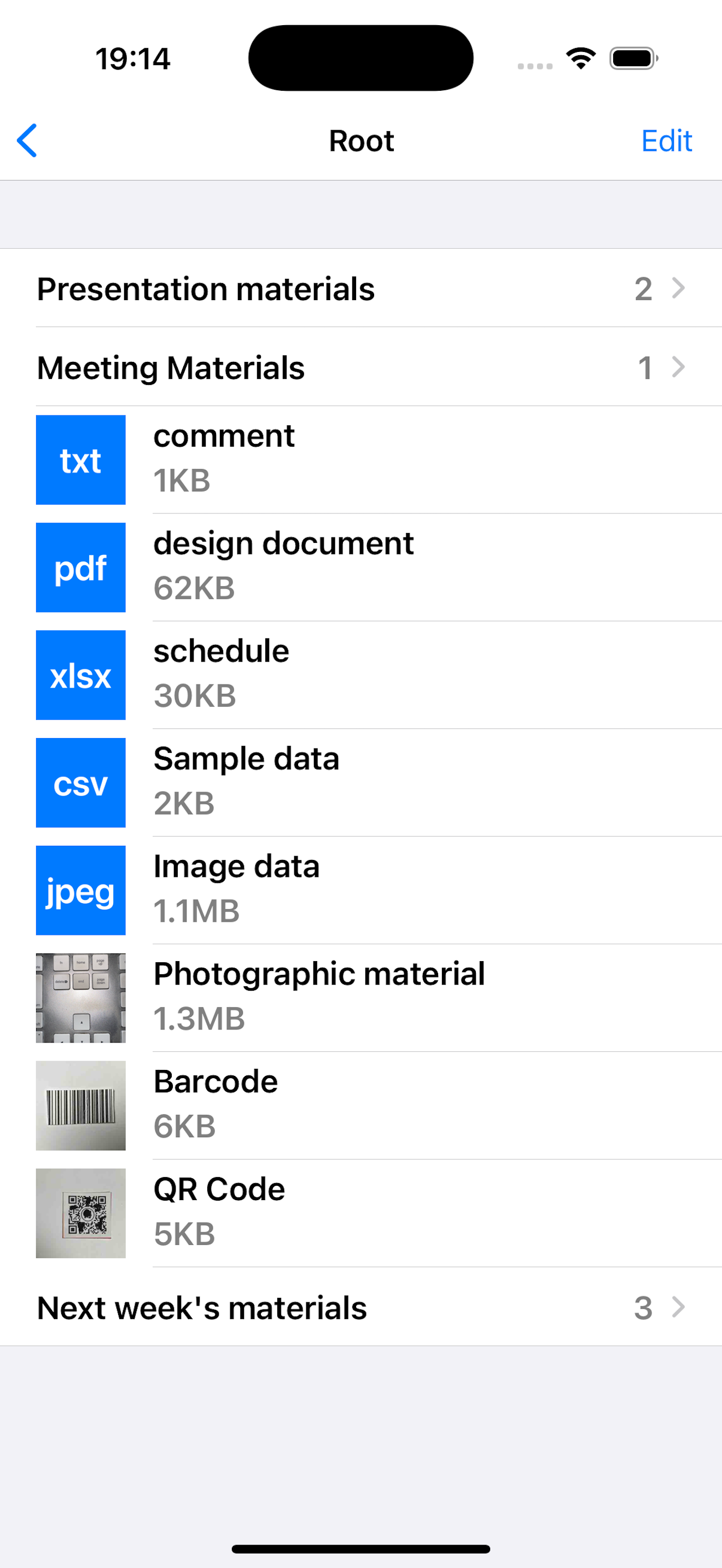Tap the xlsx file type icon
The image size is (722, 1568).
coord(80,675)
